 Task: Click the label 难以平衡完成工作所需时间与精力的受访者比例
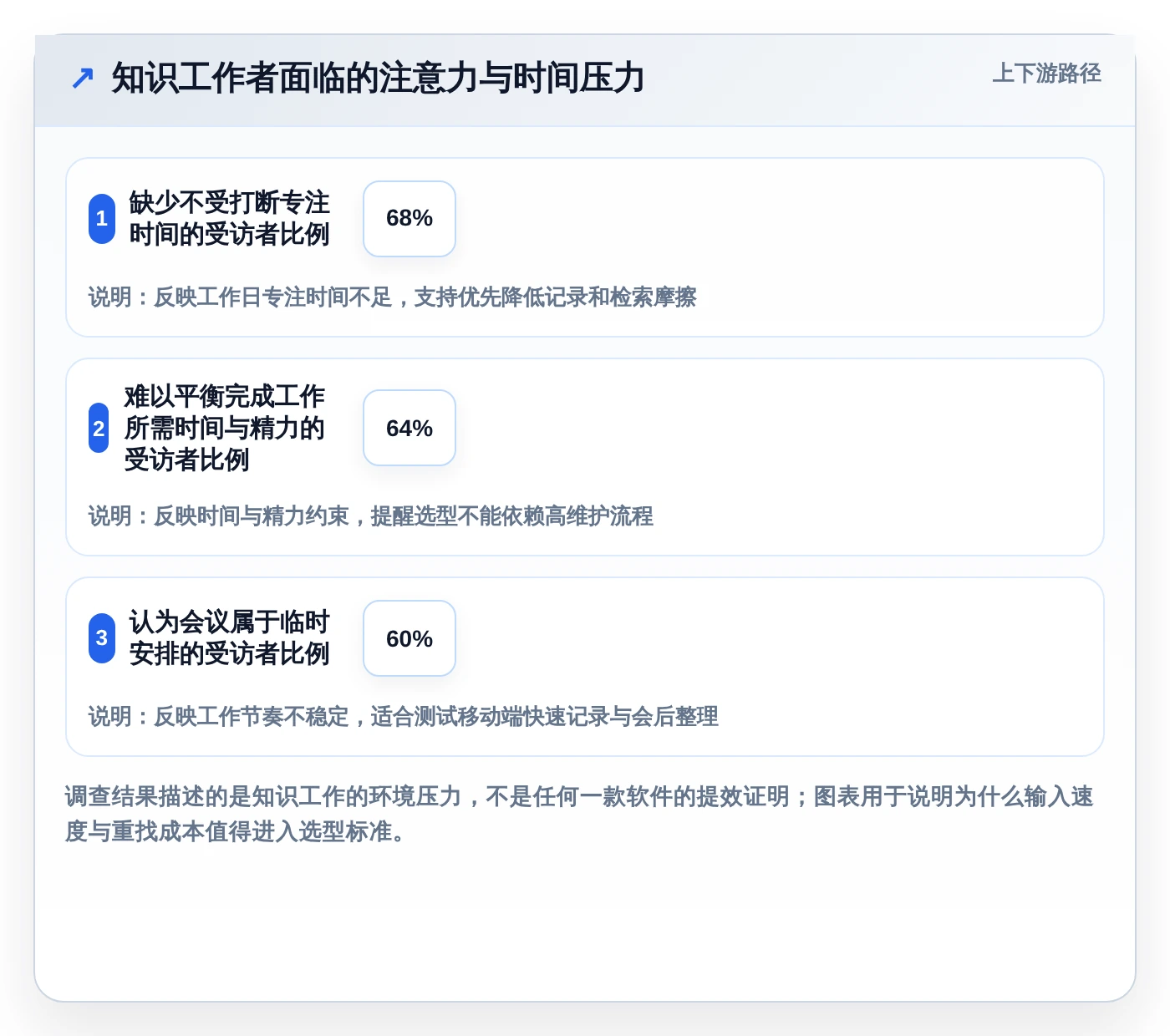coord(224,428)
